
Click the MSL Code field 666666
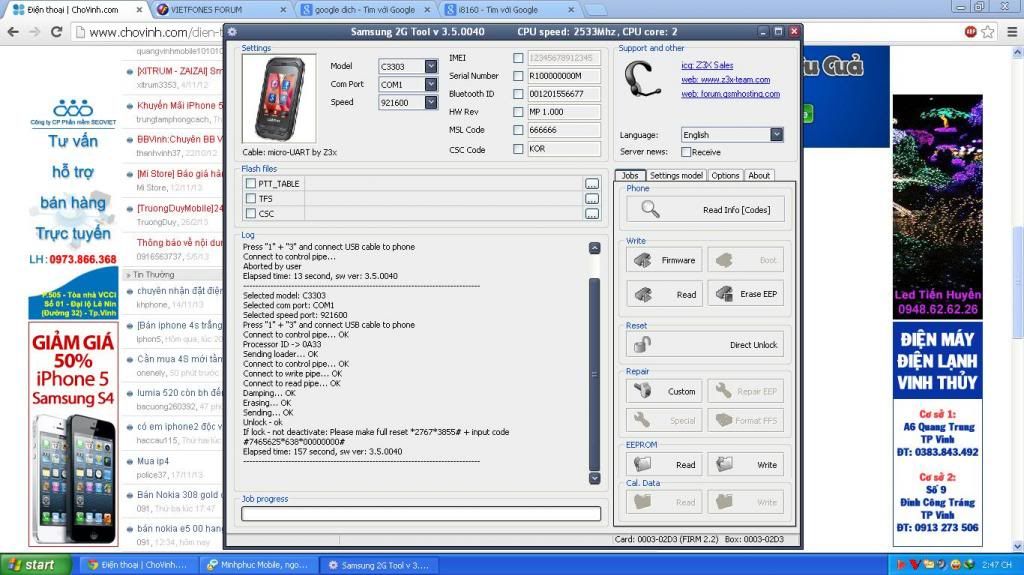(564, 130)
